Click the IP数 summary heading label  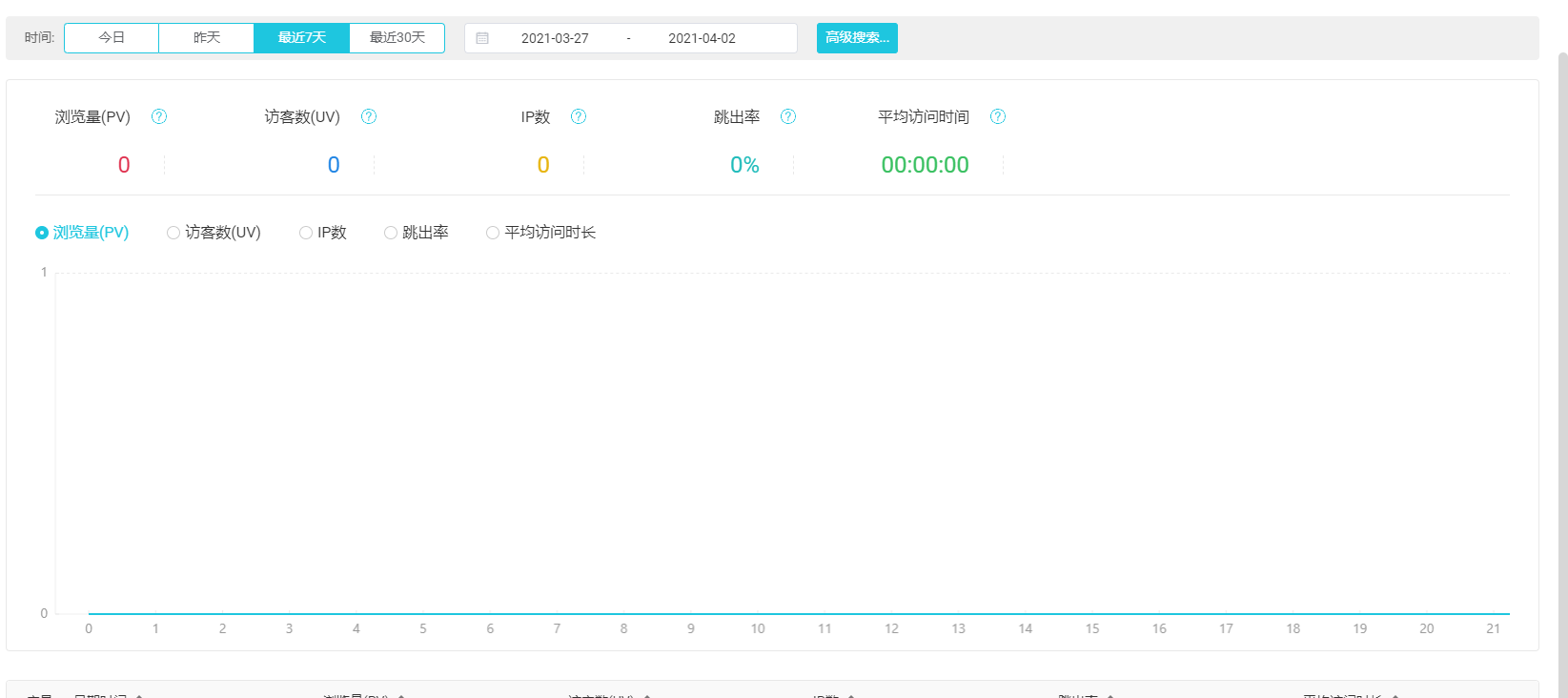click(536, 116)
